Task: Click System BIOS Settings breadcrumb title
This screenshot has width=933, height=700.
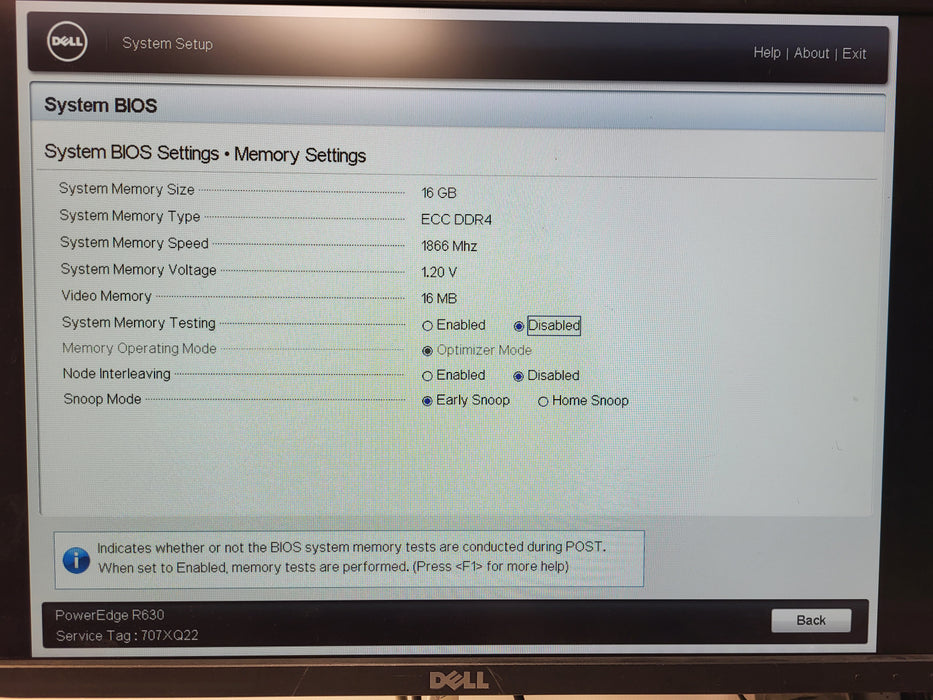Action: [x=205, y=154]
